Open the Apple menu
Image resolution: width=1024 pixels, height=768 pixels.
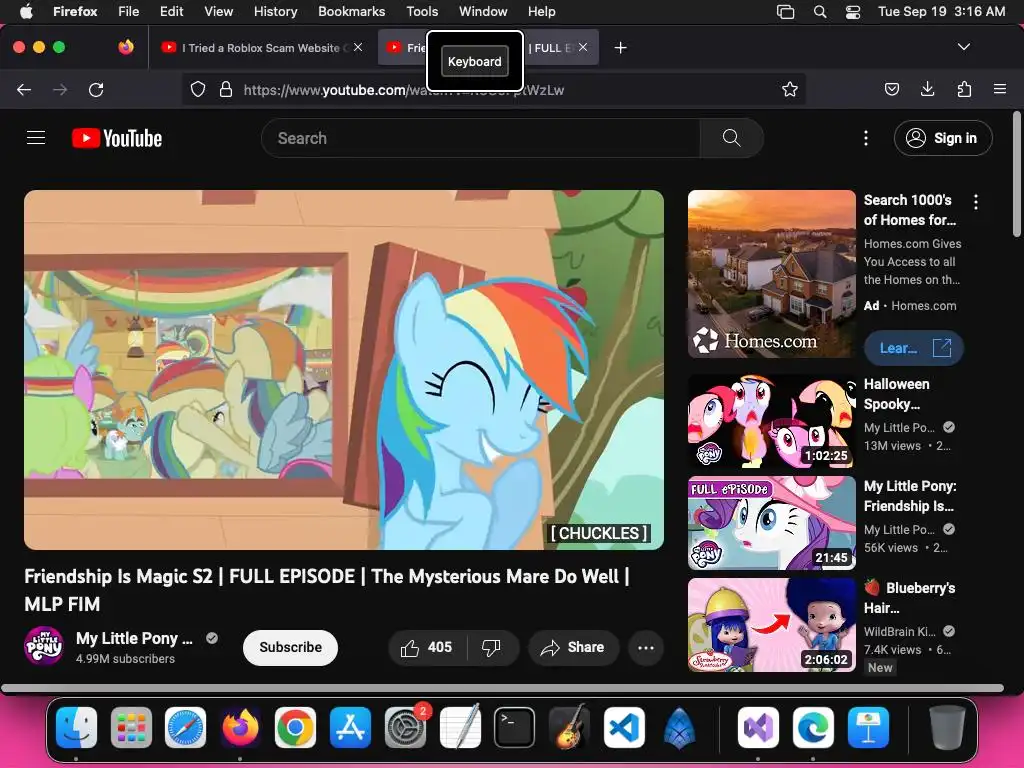[x=26, y=11]
